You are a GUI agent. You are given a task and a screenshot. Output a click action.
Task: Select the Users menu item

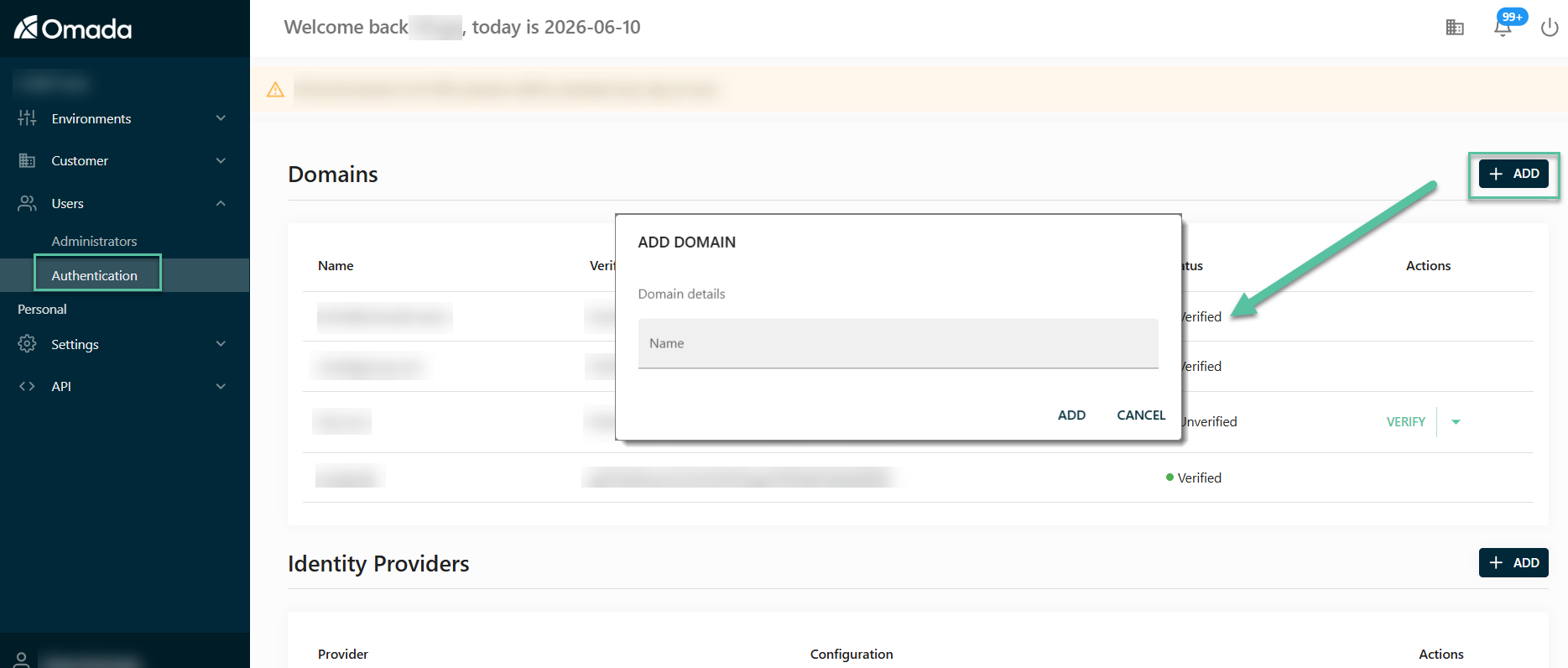click(x=67, y=203)
